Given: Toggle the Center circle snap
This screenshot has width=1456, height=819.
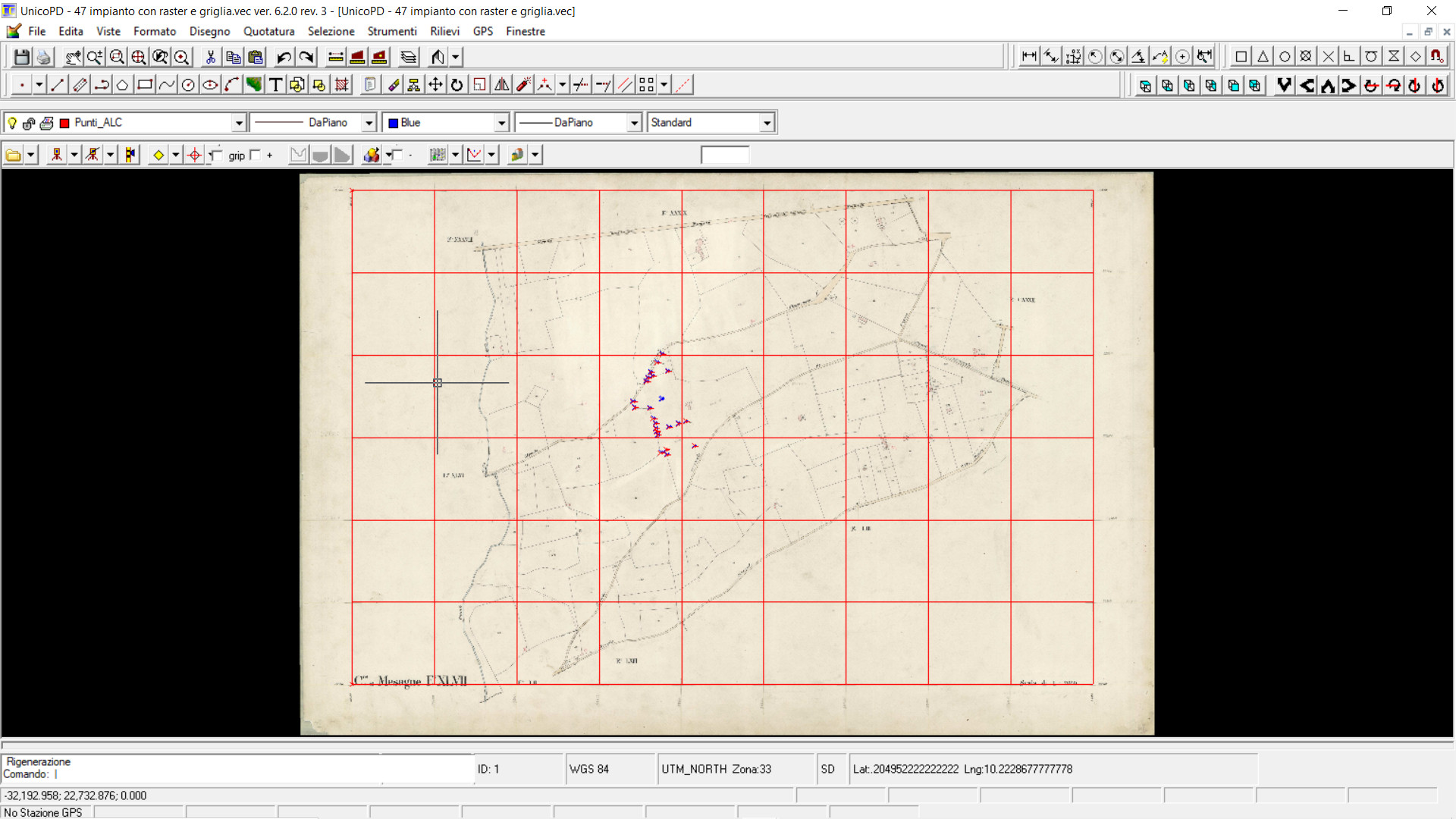Looking at the screenshot, I should tap(1285, 56).
